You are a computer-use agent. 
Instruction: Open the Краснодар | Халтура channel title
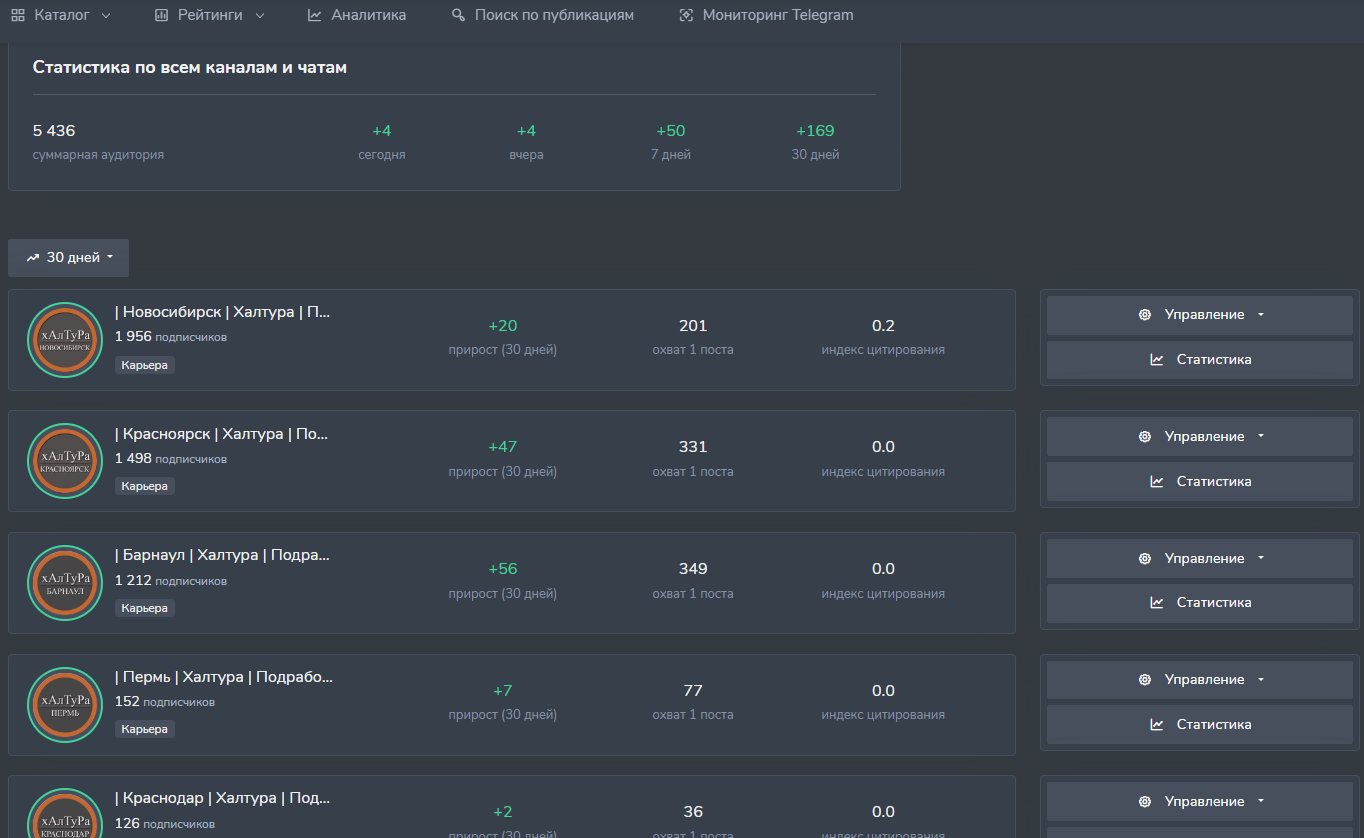pyautogui.click(x=222, y=799)
